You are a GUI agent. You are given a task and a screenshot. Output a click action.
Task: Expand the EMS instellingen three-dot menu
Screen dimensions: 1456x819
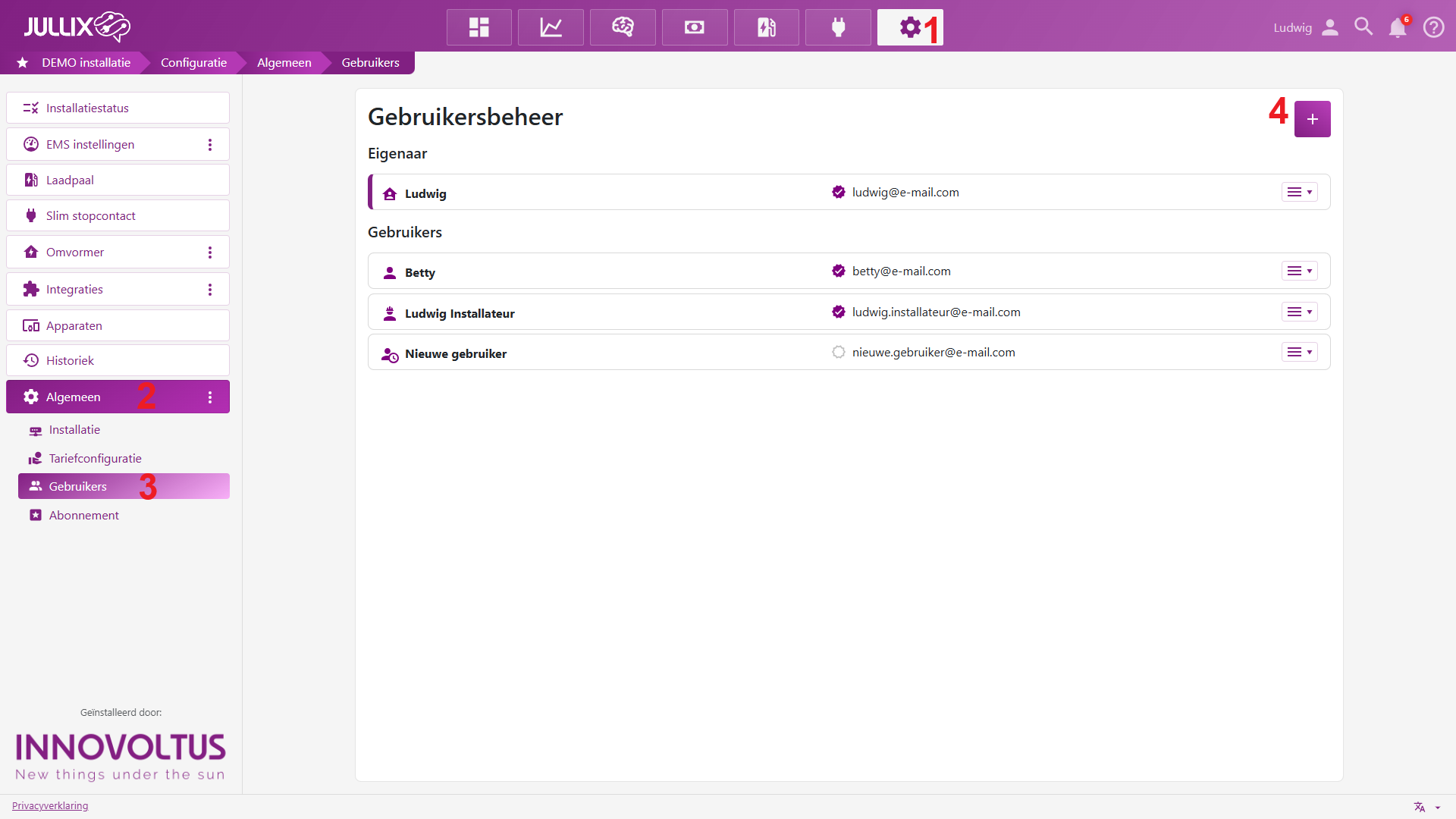click(x=210, y=145)
